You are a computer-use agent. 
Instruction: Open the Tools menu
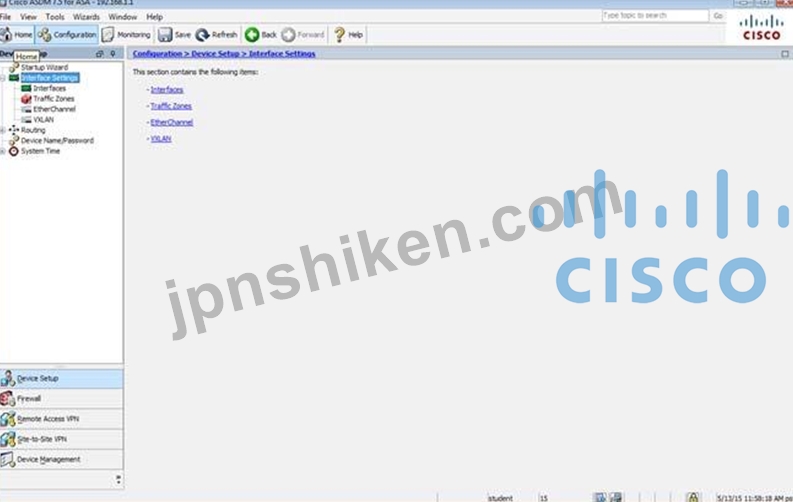point(55,17)
